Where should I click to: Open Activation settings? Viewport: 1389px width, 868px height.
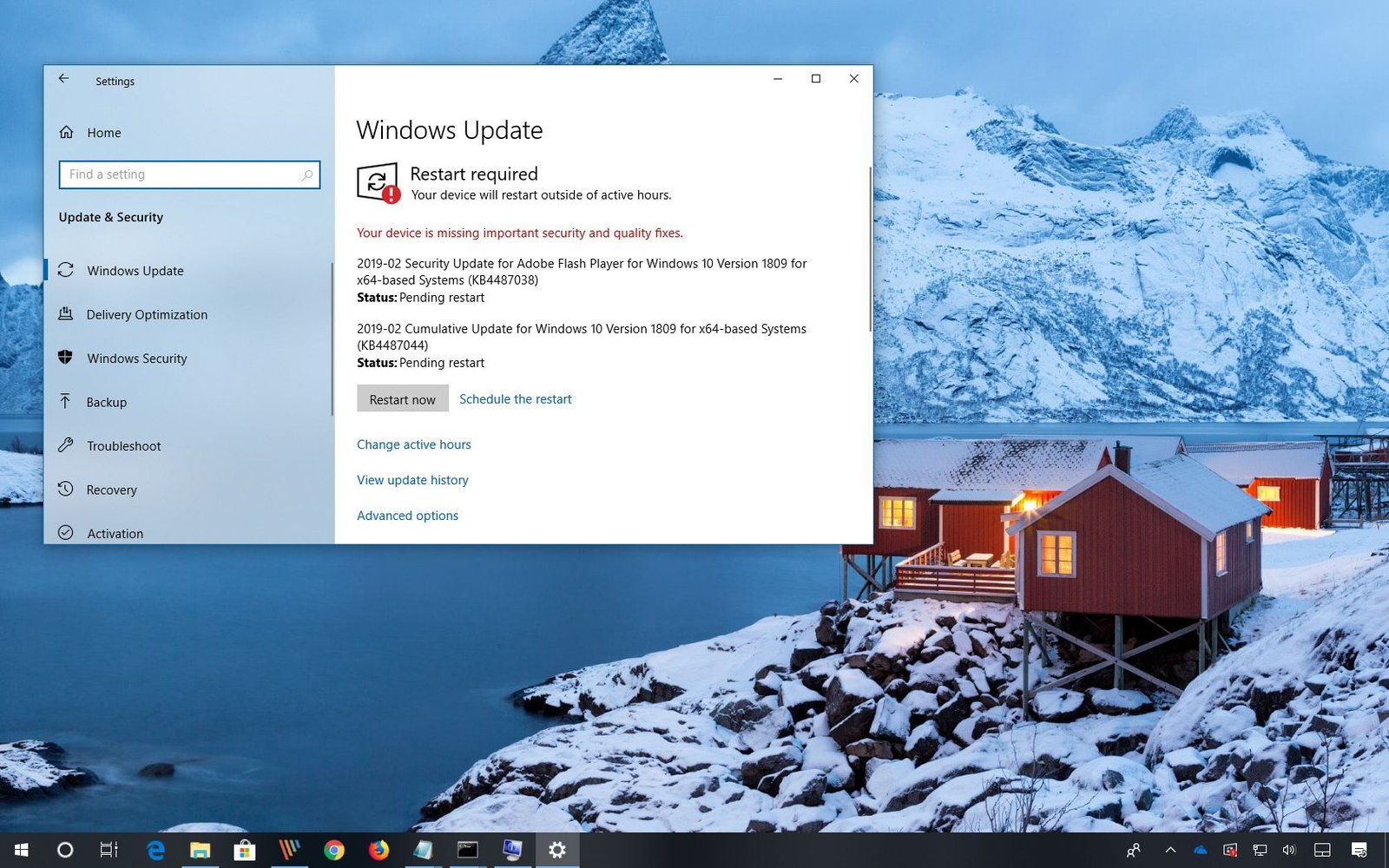click(114, 533)
